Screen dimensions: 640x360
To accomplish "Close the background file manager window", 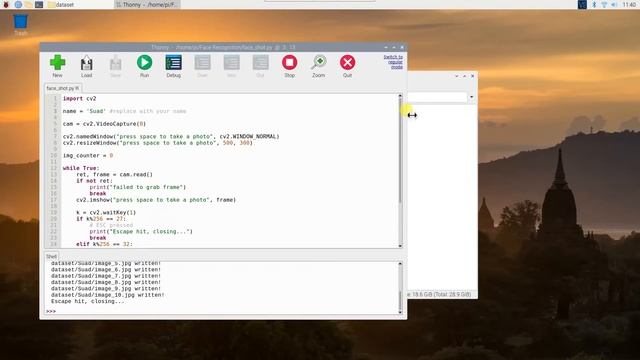I will coord(473,76).
